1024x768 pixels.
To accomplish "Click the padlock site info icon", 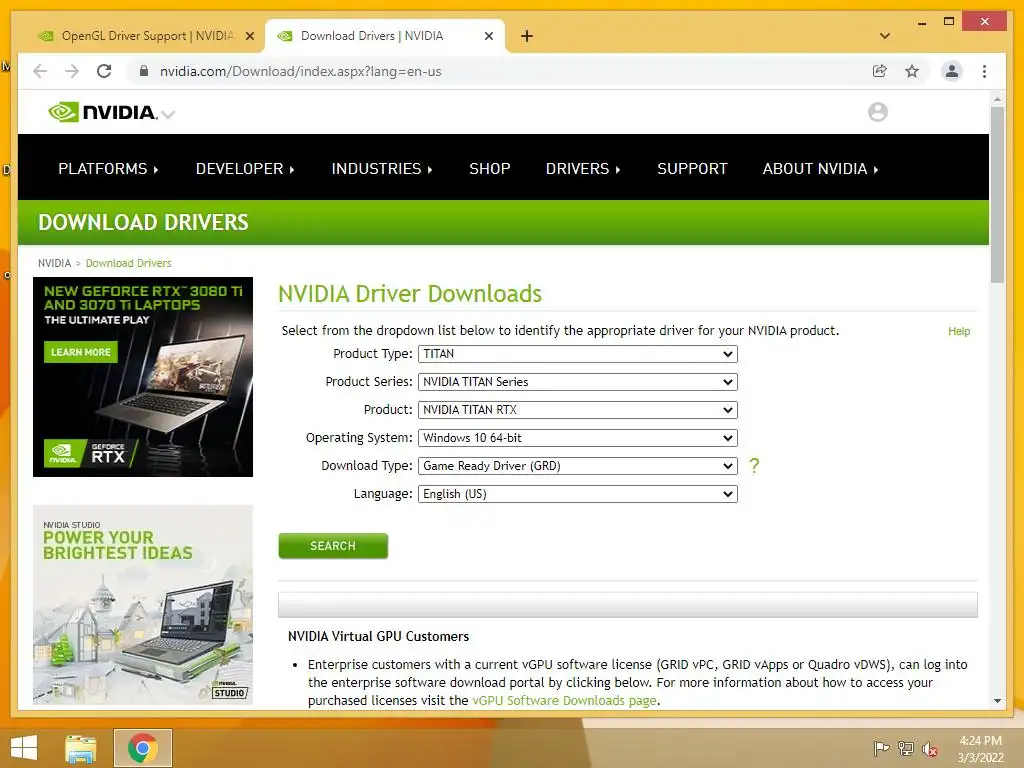I will tap(144, 71).
